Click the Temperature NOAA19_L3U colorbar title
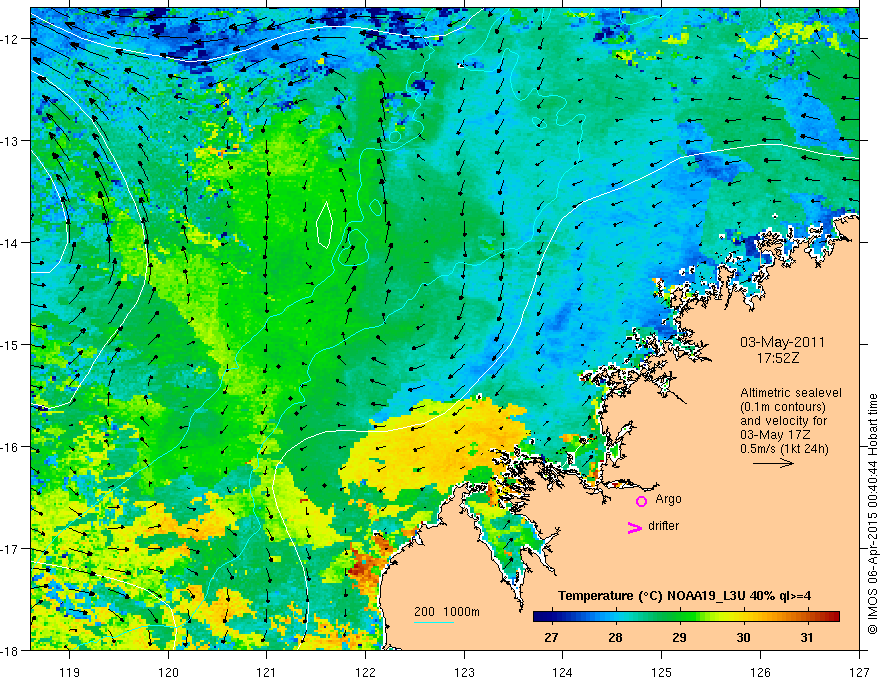 click(x=684, y=595)
